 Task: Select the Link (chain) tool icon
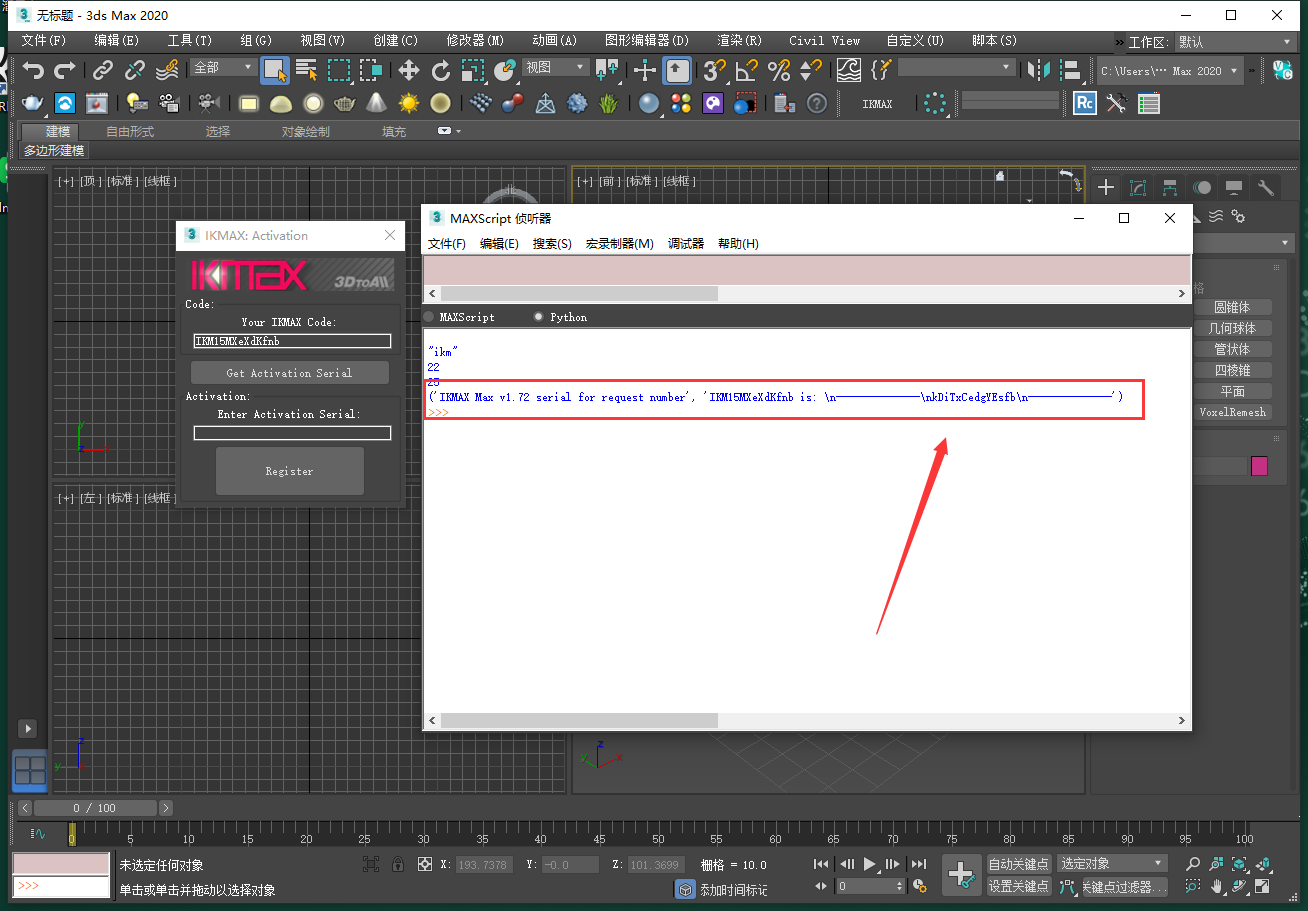[103, 70]
